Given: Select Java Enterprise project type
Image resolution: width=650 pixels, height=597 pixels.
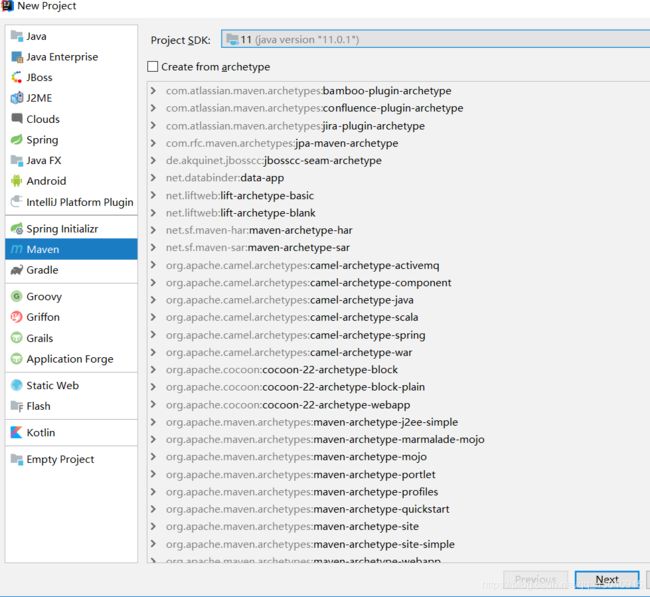Looking at the screenshot, I should coord(71,57).
